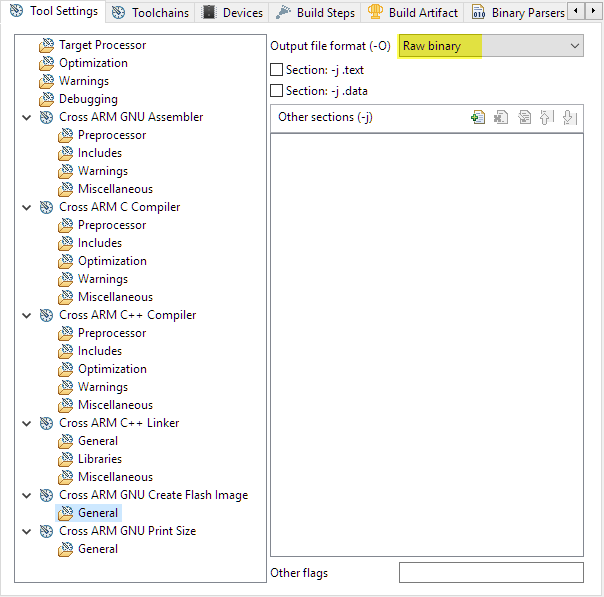Click the Move Down icon in Other sections

tap(569, 117)
